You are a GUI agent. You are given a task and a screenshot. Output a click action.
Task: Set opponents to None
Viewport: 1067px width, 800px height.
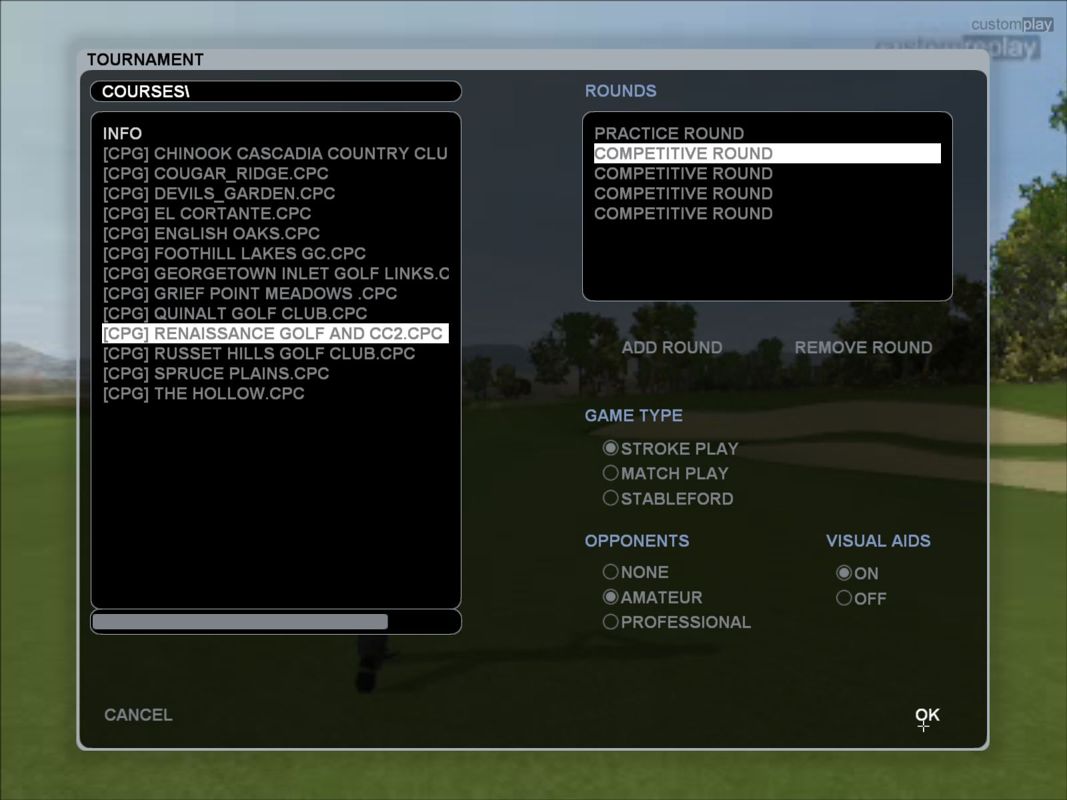point(611,573)
